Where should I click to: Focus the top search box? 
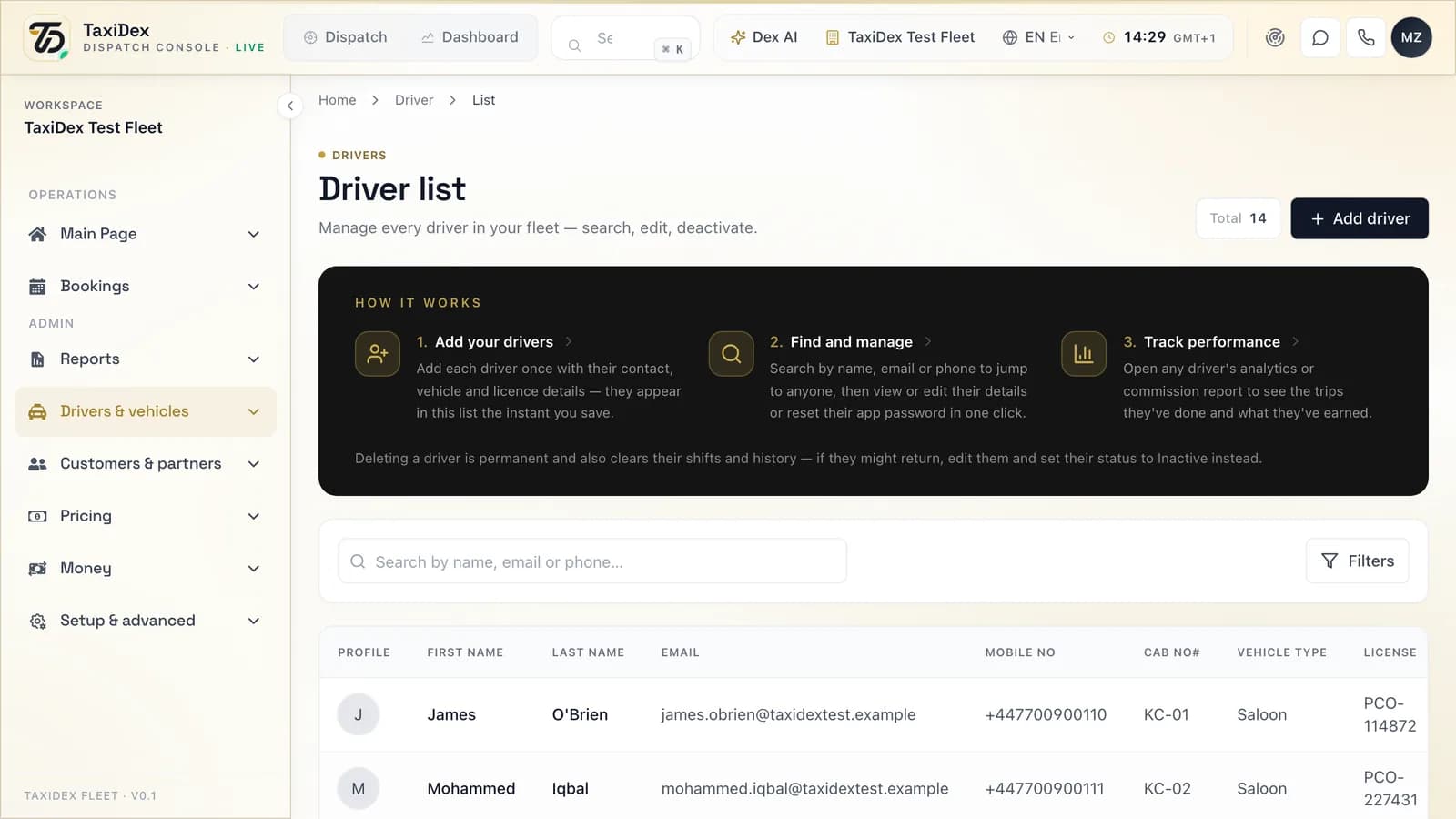(626, 38)
